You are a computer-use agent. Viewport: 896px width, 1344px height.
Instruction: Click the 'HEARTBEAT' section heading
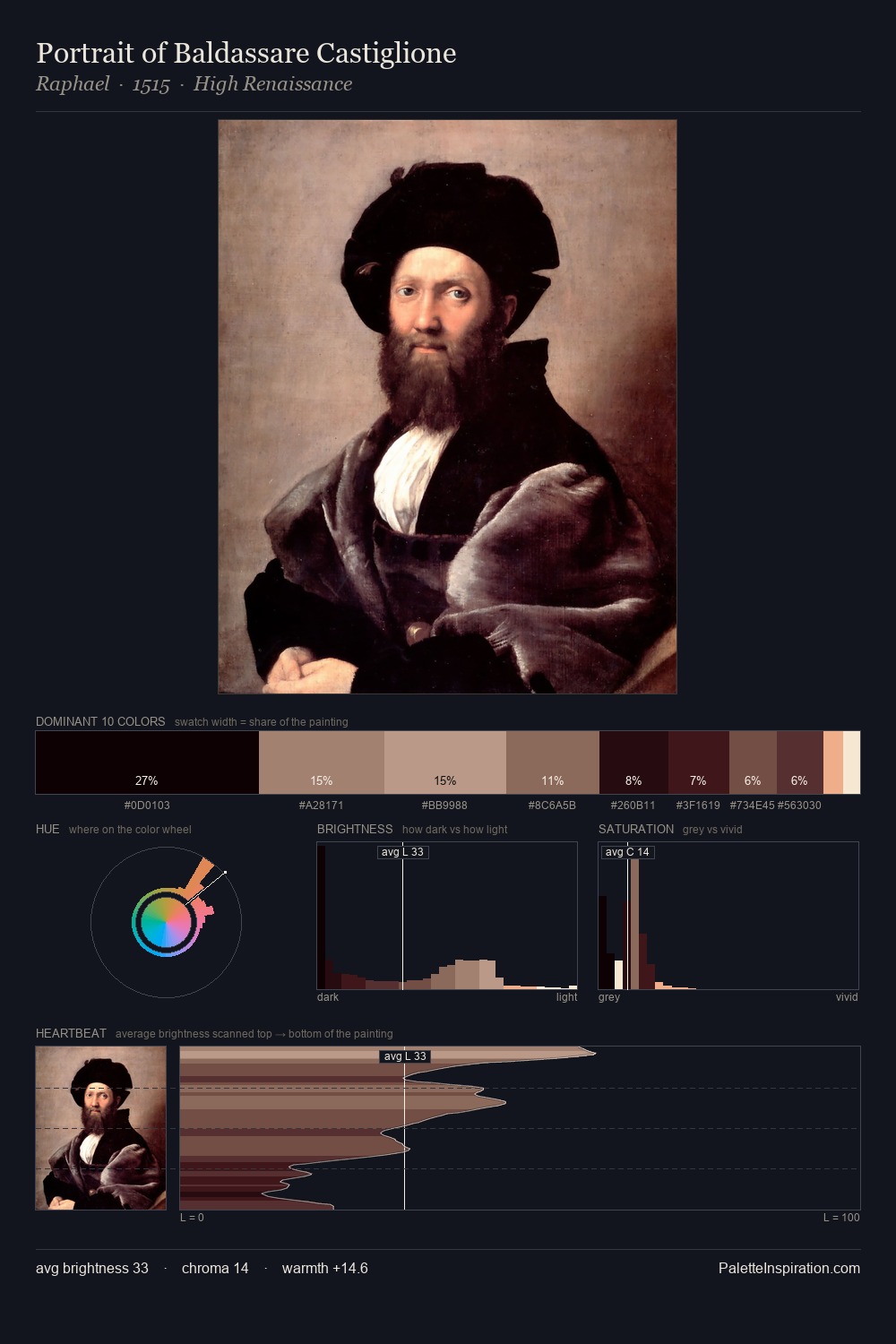(x=71, y=1033)
